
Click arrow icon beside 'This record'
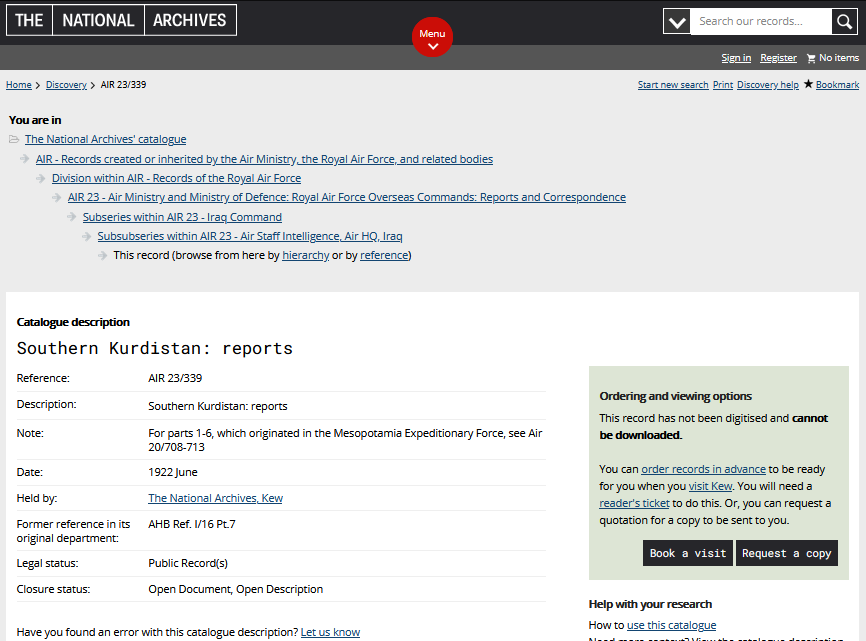click(102, 255)
